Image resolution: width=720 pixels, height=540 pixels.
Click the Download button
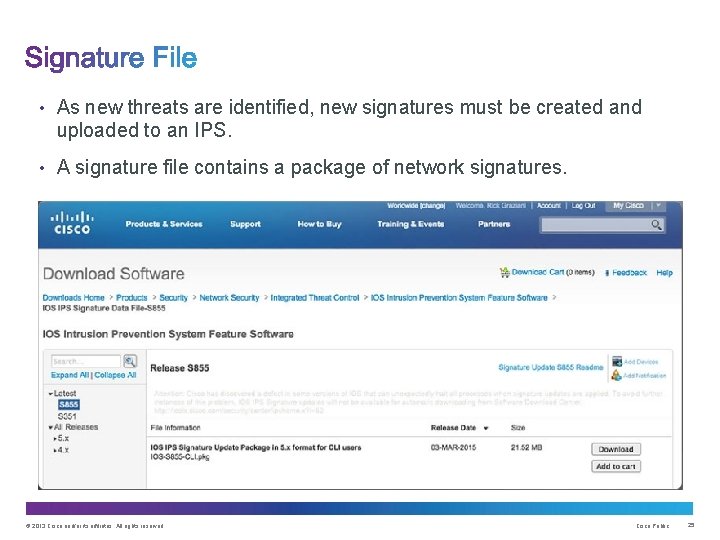pos(616,449)
